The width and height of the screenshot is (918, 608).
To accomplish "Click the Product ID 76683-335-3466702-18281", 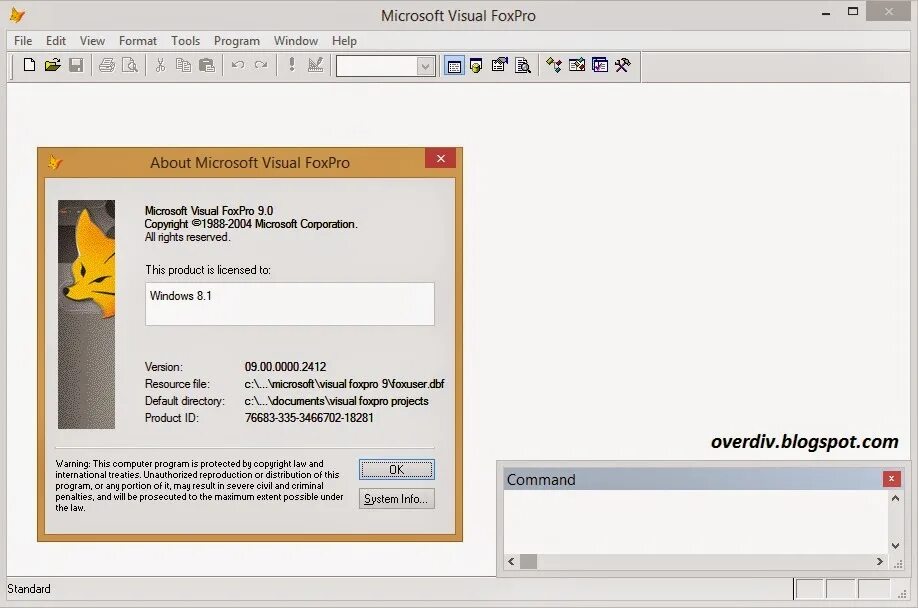I will click(309, 418).
